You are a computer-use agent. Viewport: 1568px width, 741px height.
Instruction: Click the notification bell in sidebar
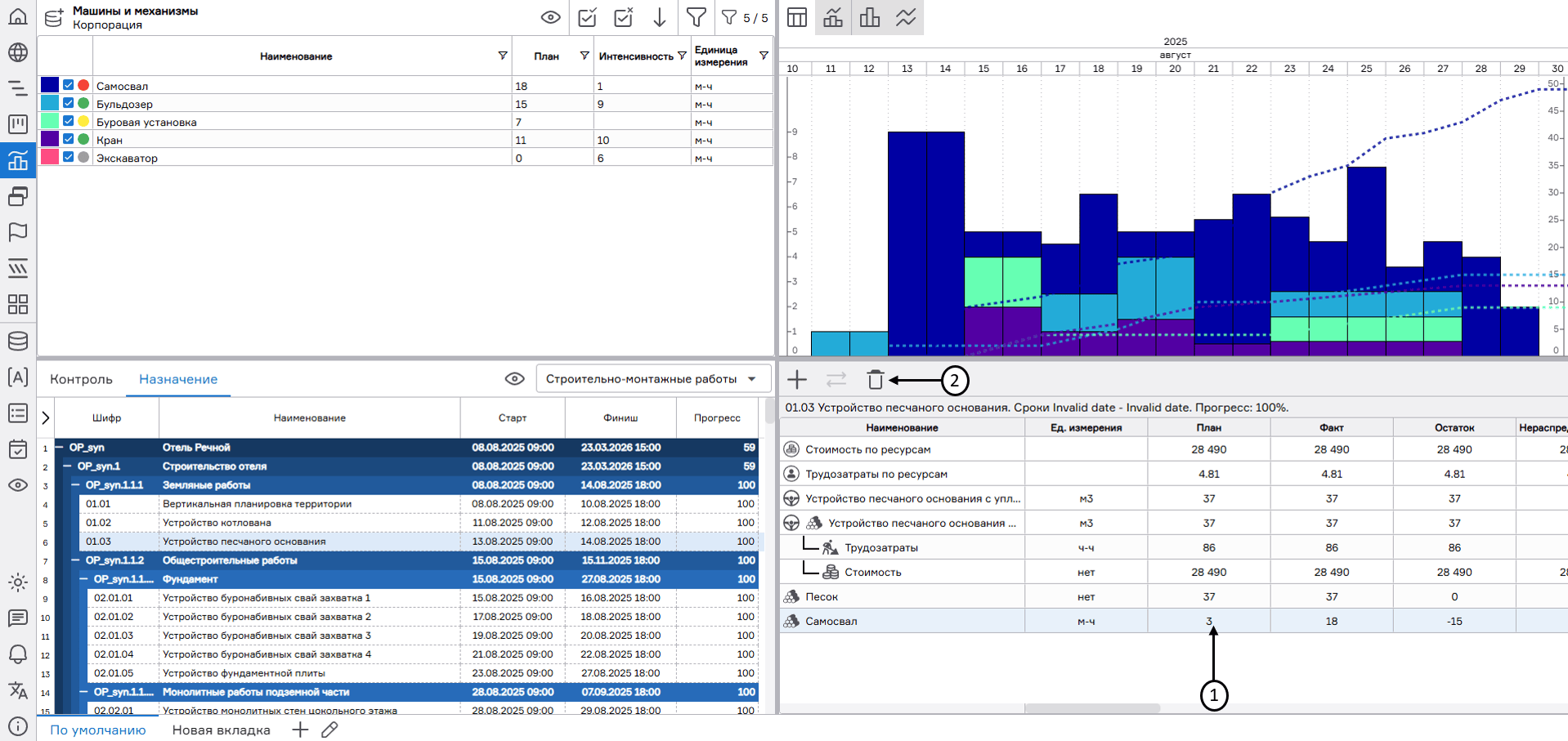click(x=17, y=654)
